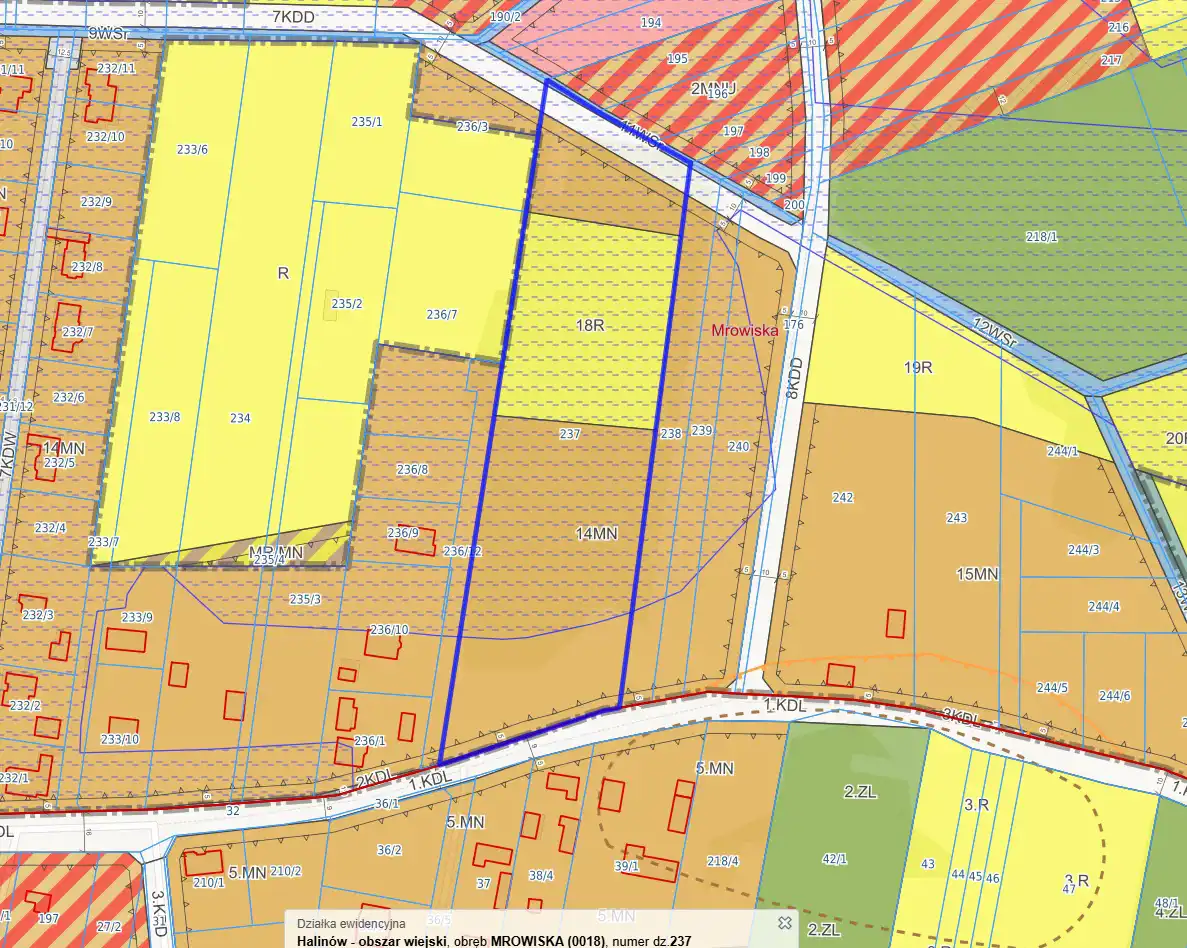Click parcel 236/9 label
The width and height of the screenshot is (1187, 948).
pos(403,532)
